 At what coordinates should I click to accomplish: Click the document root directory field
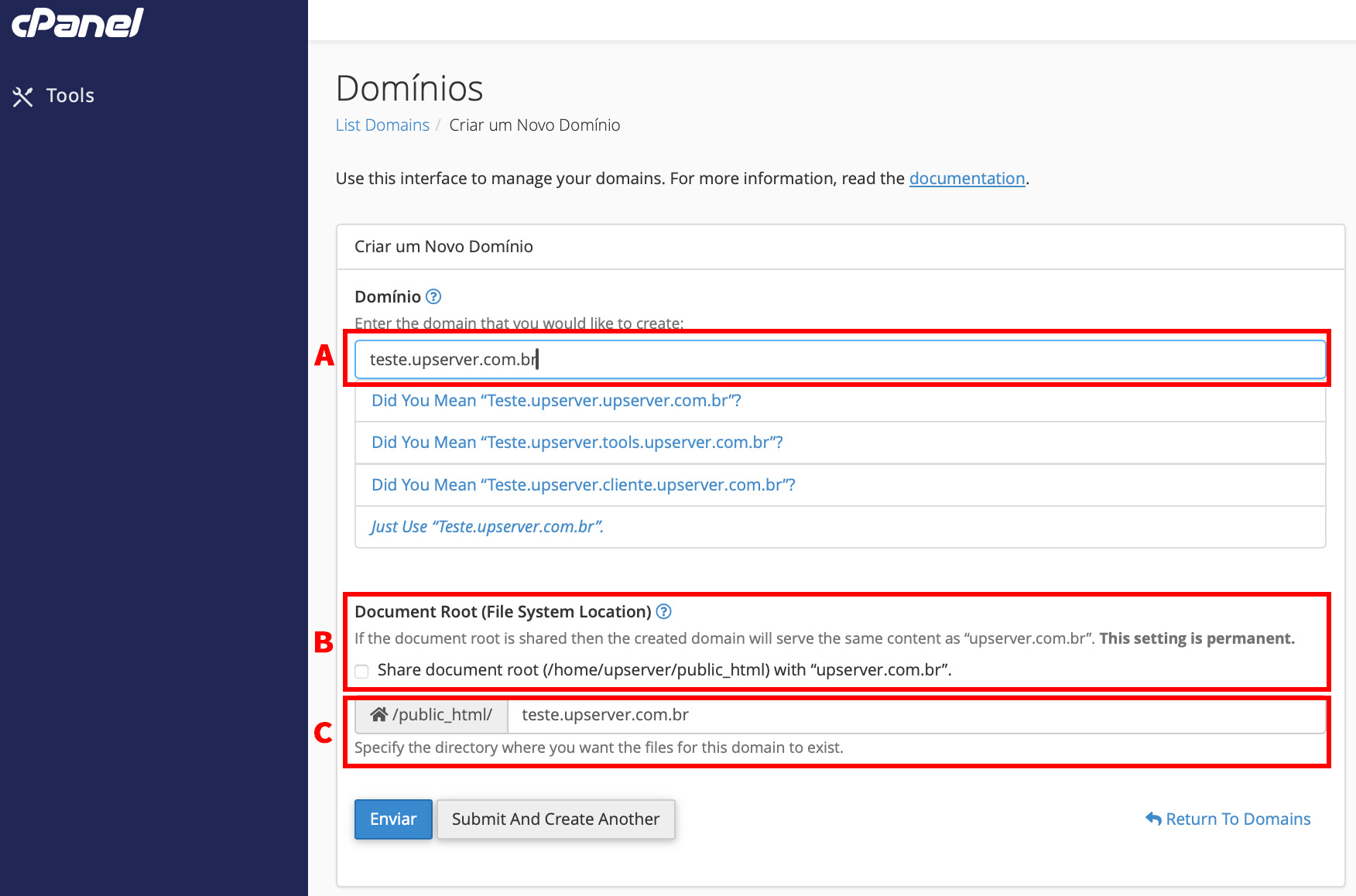[x=916, y=716]
